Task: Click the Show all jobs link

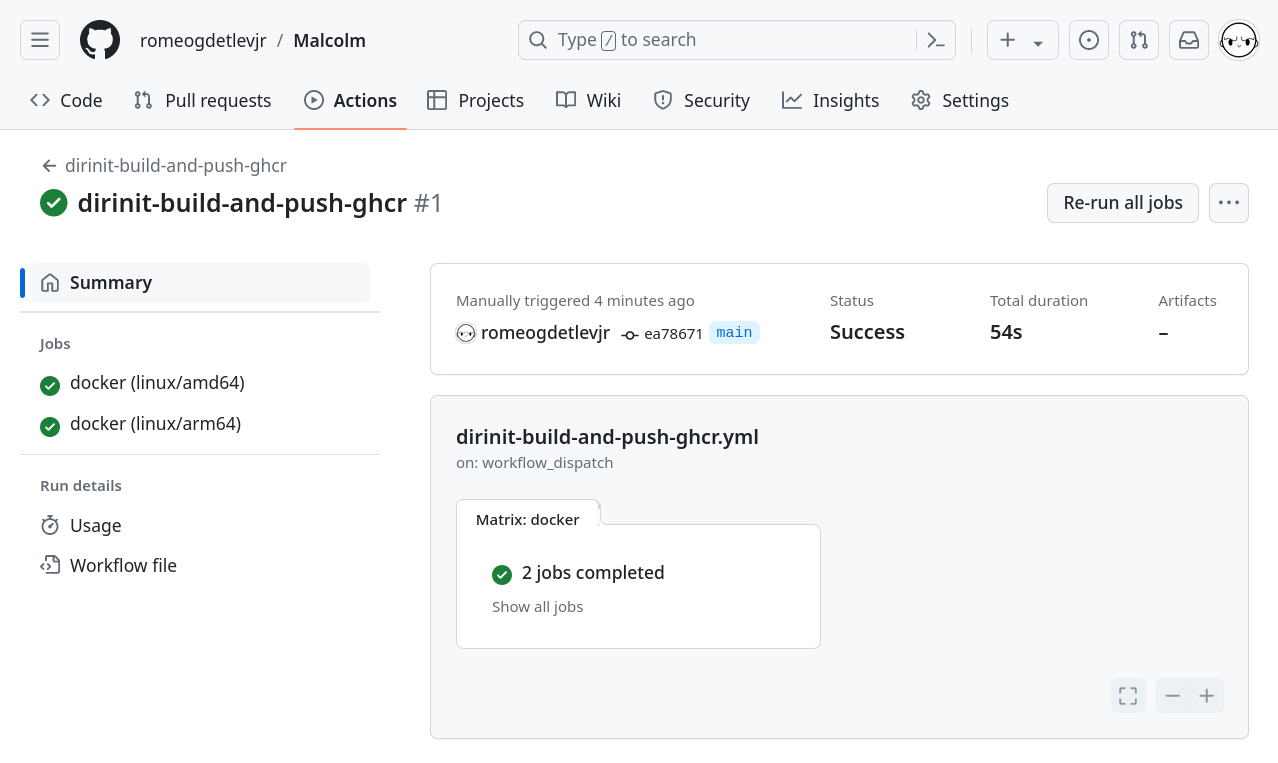Action: (x=537, y=607)
